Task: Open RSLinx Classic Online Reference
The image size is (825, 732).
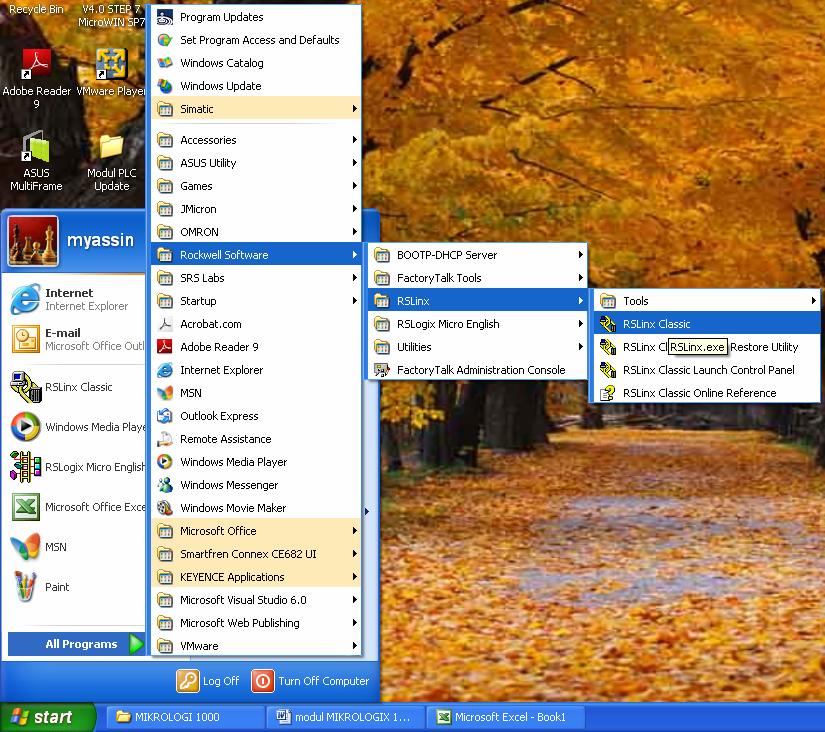Action: tap(707, 393)
